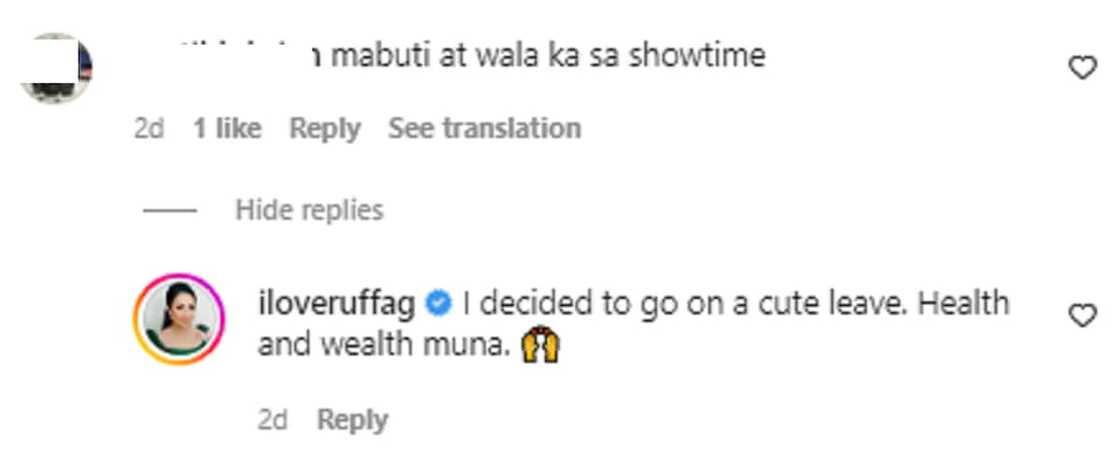The image size is (1120, 470).
Task: Reply to iloveruffag's comment
Action: pyautogui.click(x=352, y=420)
